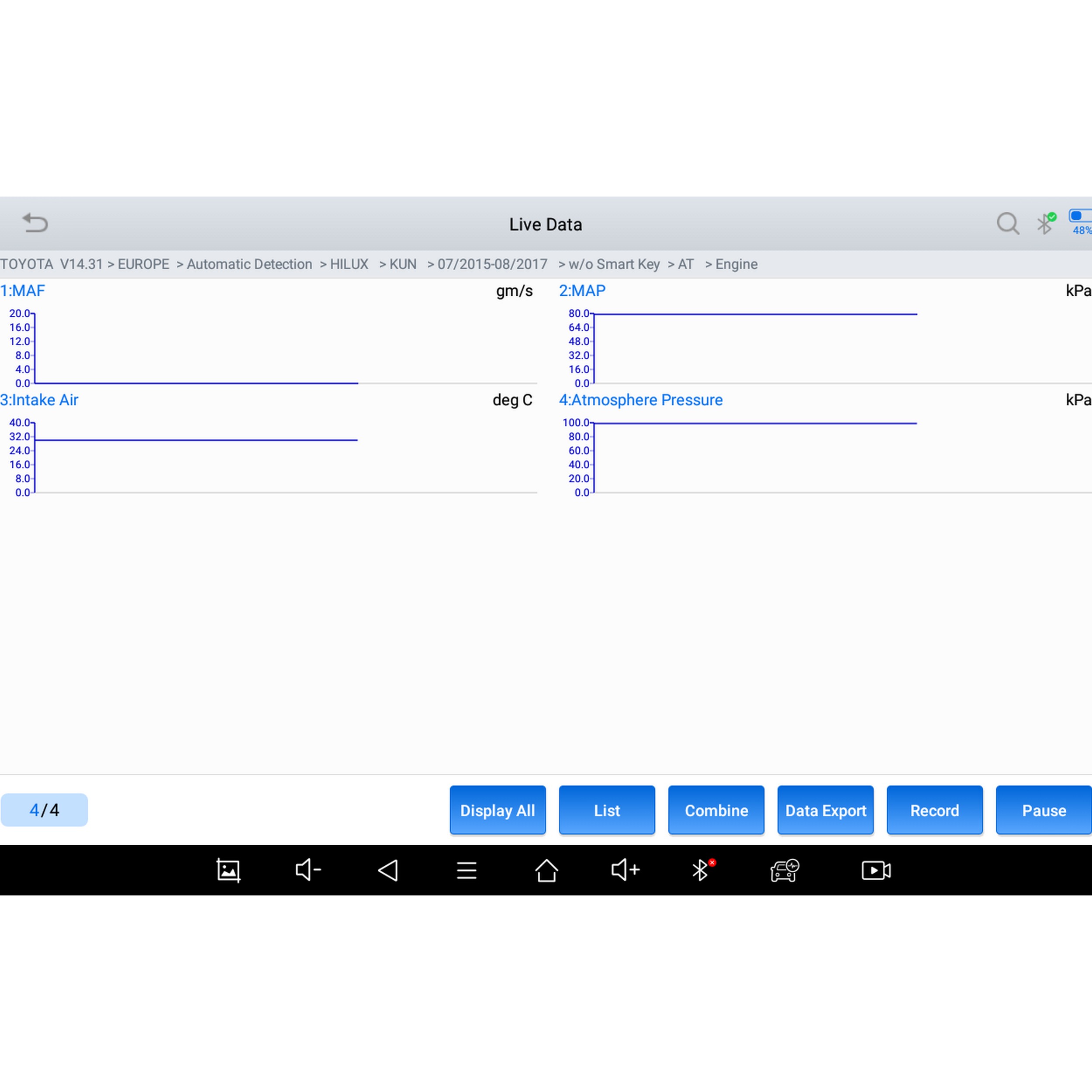Start screen recording with the video camera icon
1092x1092 pixels.
pos(875,871)
